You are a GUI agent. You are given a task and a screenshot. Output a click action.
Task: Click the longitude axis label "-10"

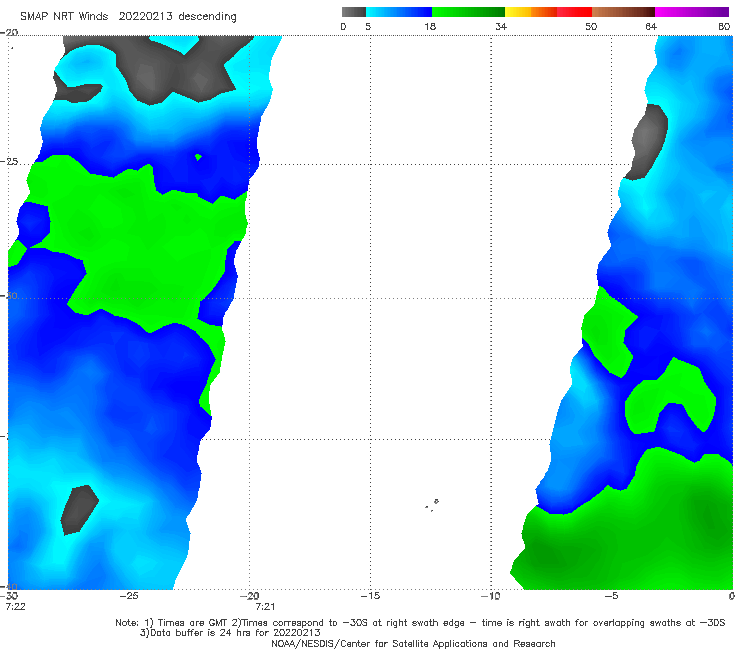click(491, 596)
